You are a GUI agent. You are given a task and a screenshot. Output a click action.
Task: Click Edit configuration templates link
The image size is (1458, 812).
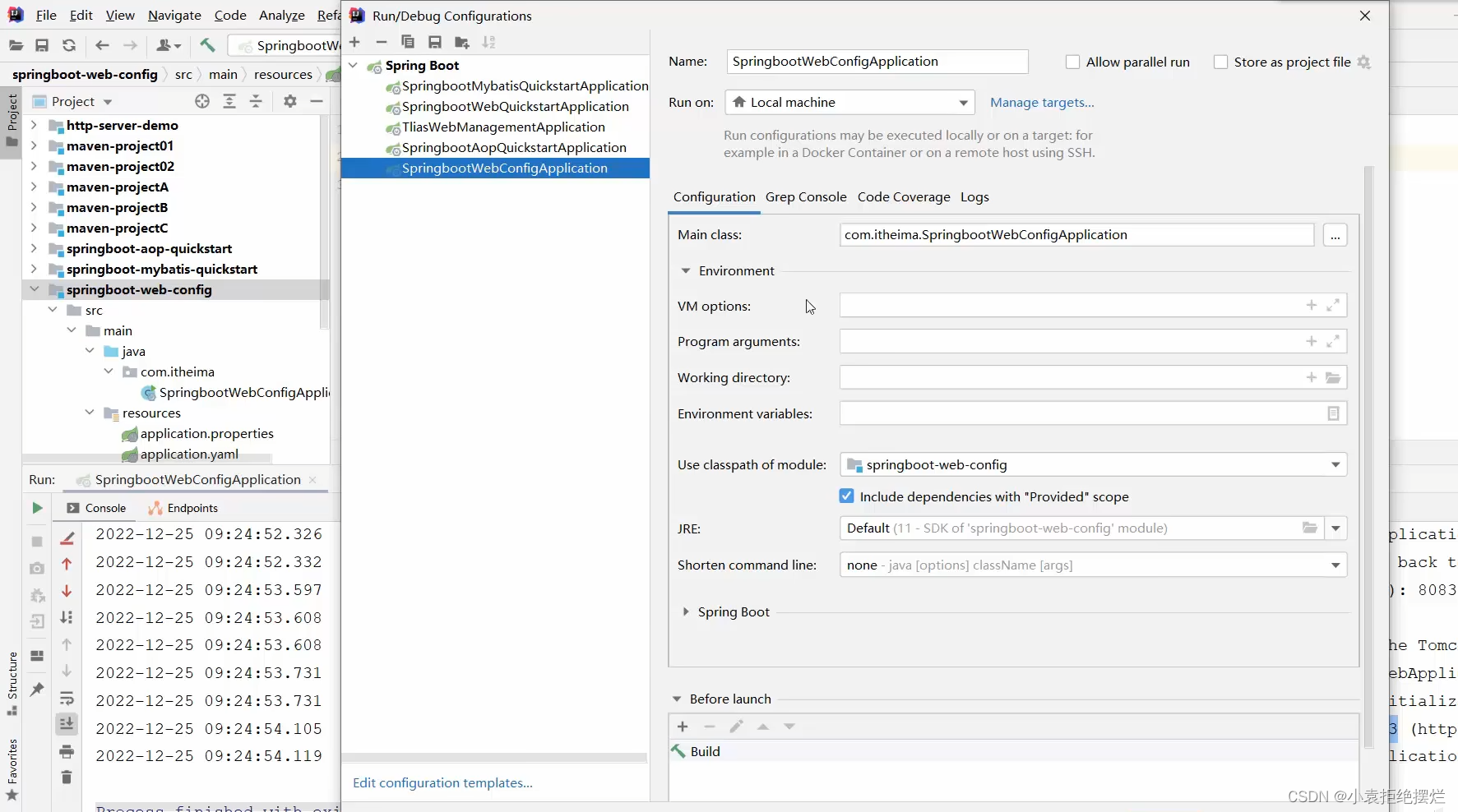[442, 782]
